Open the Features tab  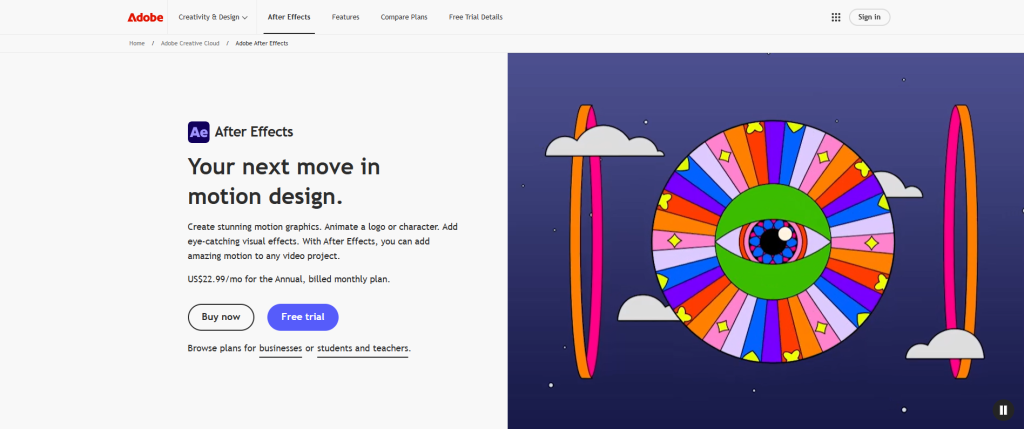[345, 17]
